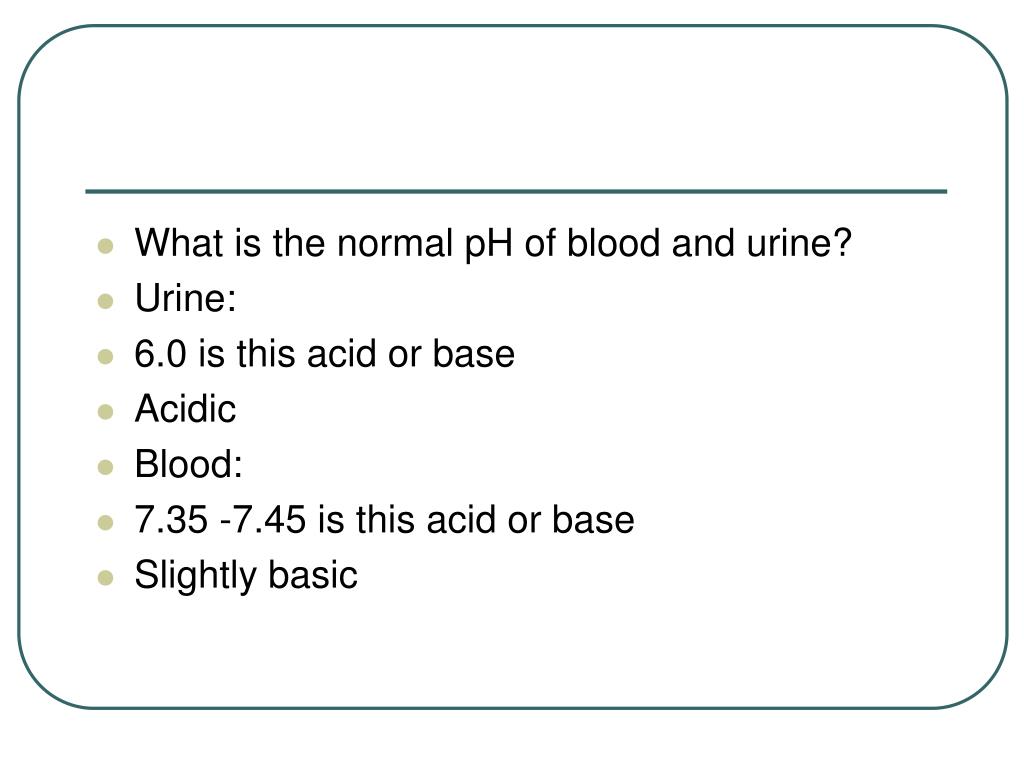Viewport: 1024px width, 768px height.
Task: Click '6.0 is this acid or base' line
Action: (x=325, y=354)
